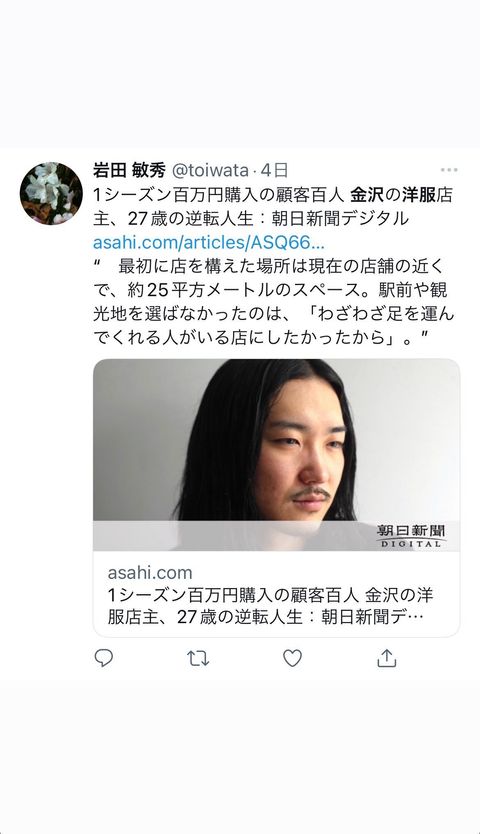Tap the reply speech bubble icon
The width and height of the screenshot is (480, 834).
click(104, 658)
